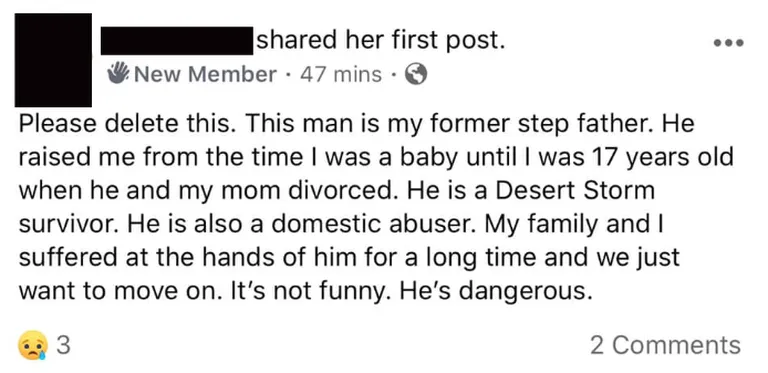Click the sad crying reaction emoji

tap(33, 345)
